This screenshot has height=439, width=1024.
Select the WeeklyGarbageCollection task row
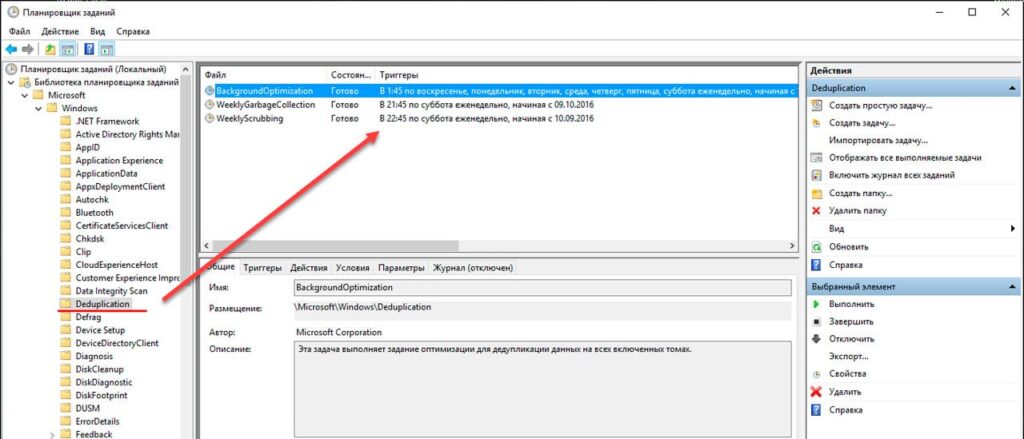coord(265,104)
